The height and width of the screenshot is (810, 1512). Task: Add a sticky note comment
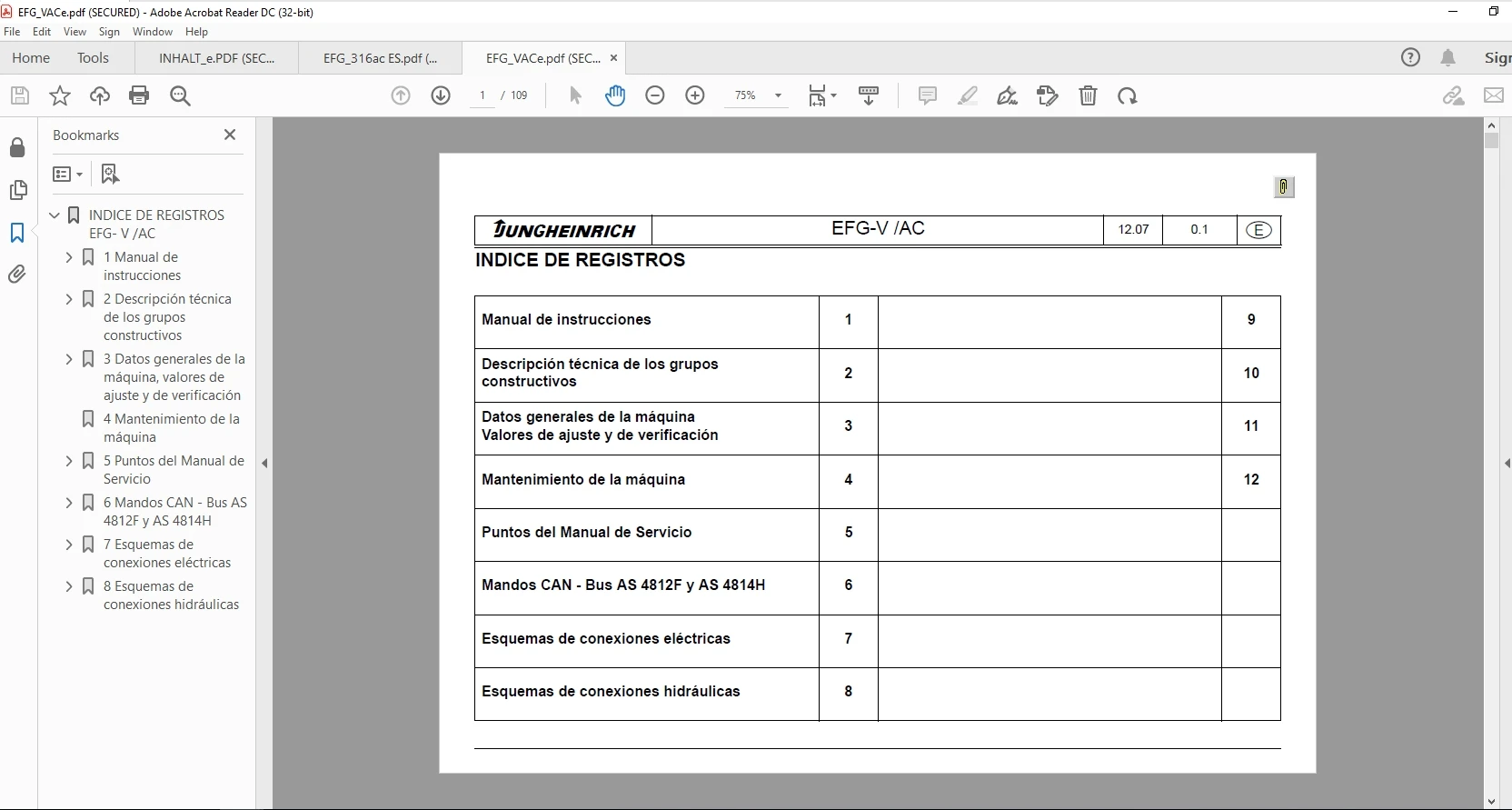tap(927, 95)
